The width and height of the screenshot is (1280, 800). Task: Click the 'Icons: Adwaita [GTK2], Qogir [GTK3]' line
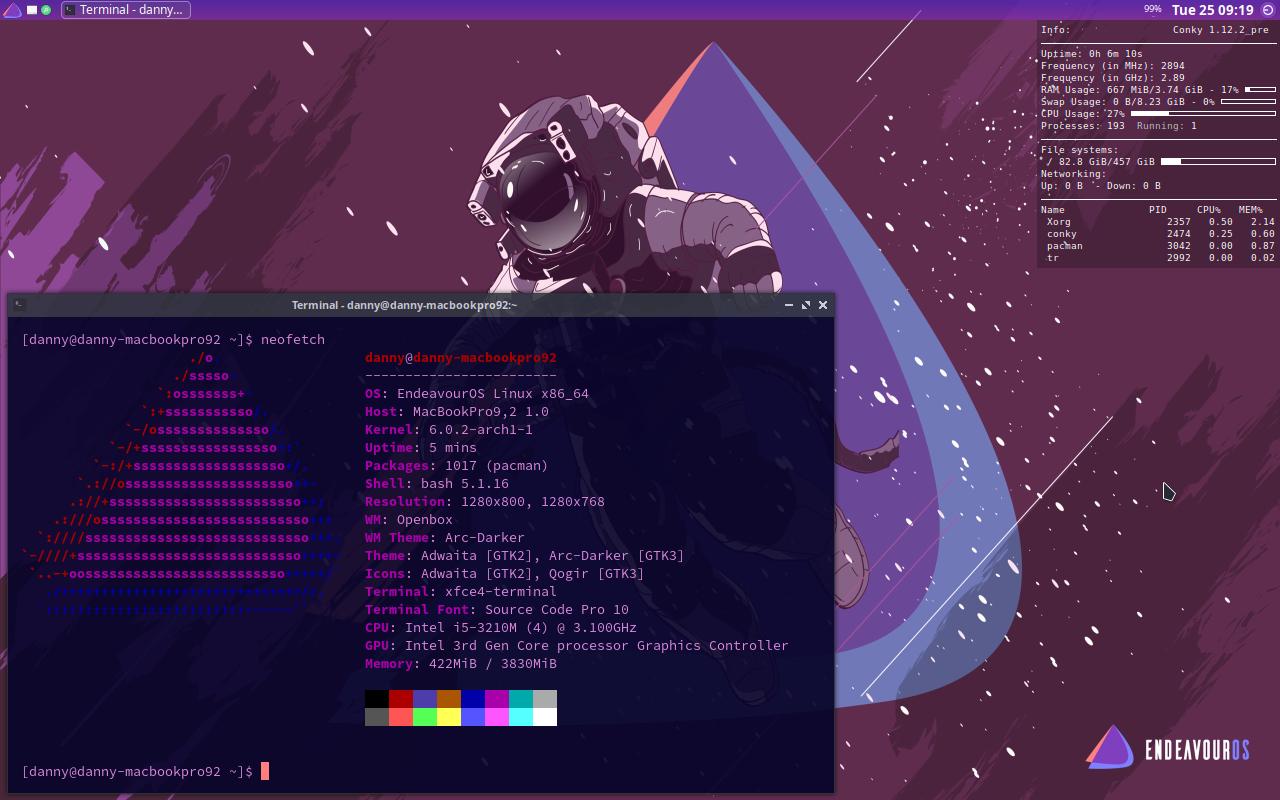click(505, 573)
